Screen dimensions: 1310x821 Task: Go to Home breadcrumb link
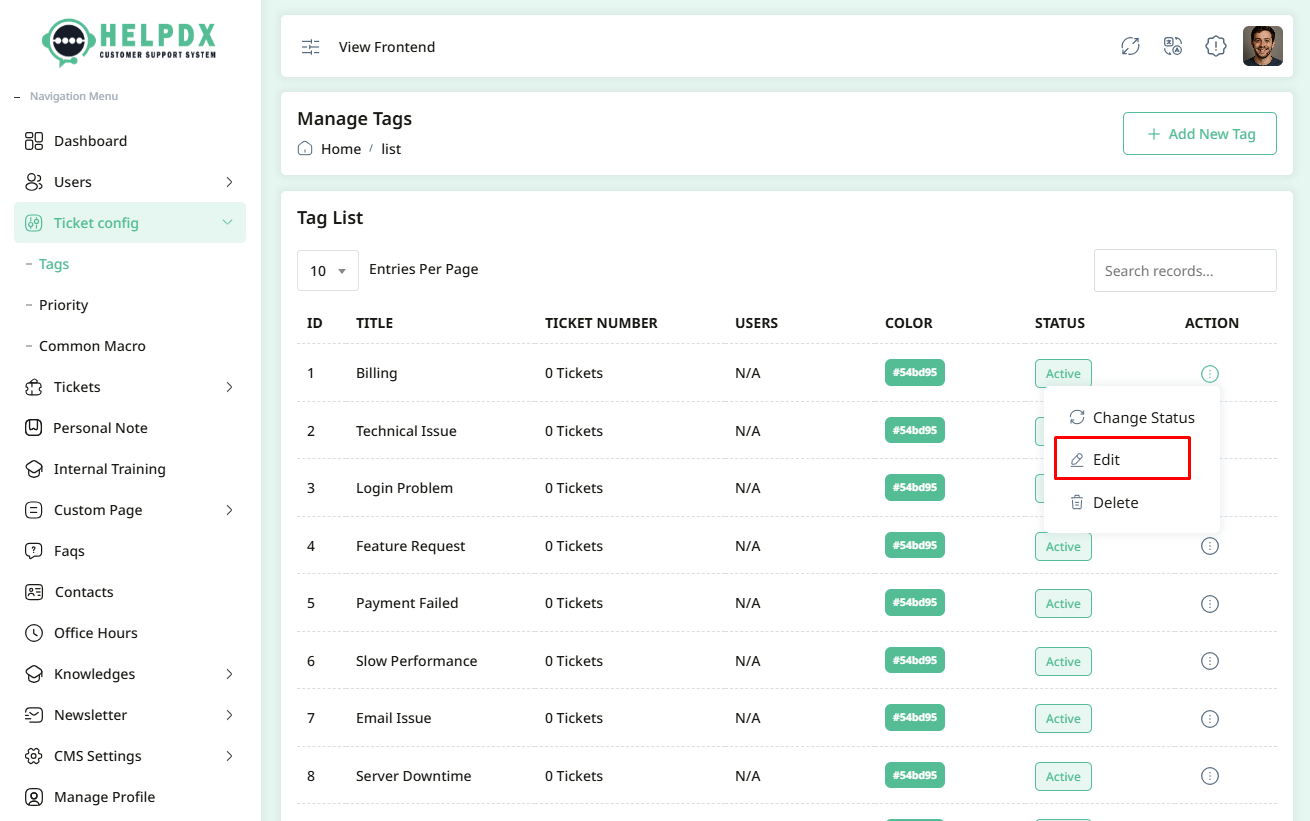point(341,149)
